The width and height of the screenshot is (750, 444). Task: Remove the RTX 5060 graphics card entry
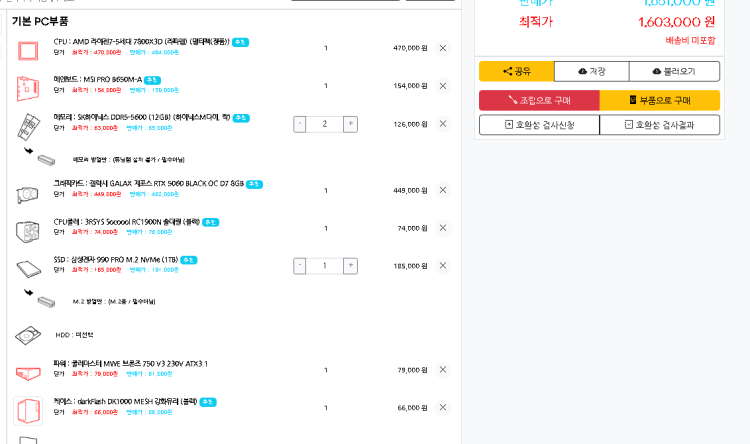click(x=443, y=190)
